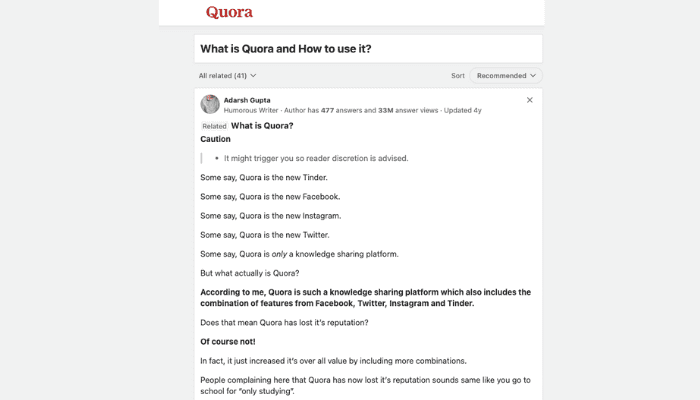Open the Adarsh Gupta author profile link
This screenshot has height=400, width=700.
point(247,100)
